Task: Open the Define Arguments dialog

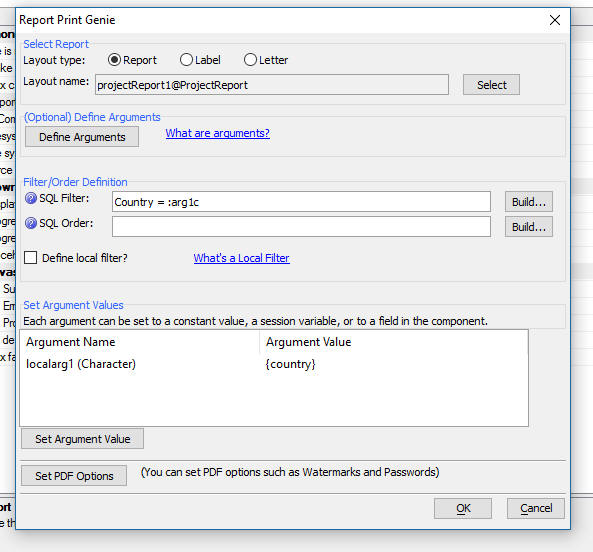Action: [82, 137]
